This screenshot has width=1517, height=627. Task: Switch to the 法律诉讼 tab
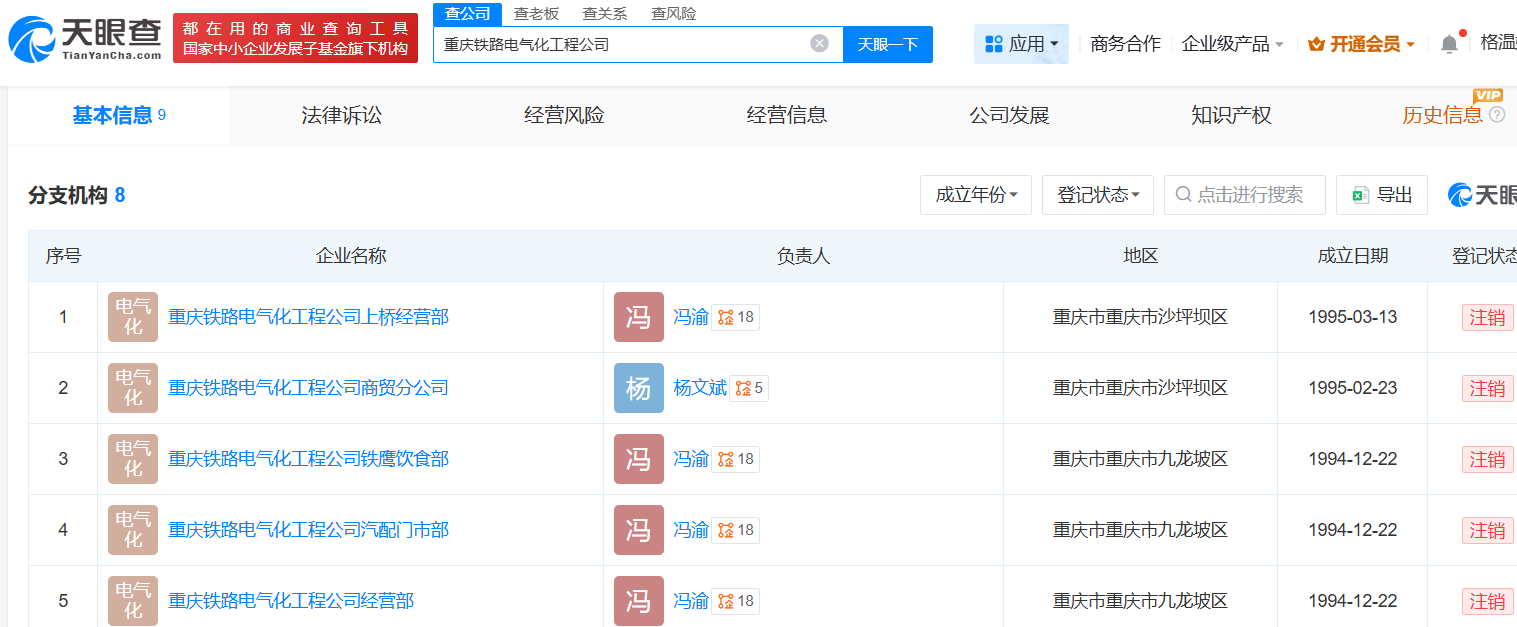(x=342, y=115)
